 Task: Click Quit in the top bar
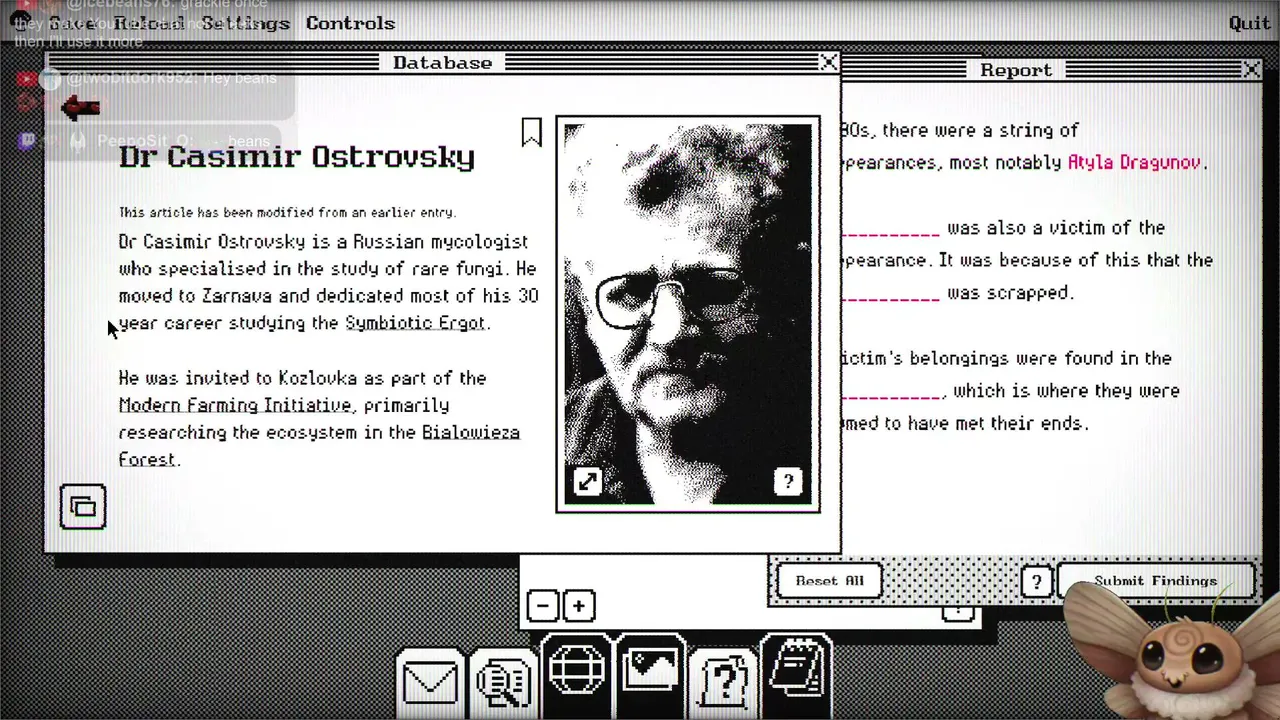click(1249, 23)
